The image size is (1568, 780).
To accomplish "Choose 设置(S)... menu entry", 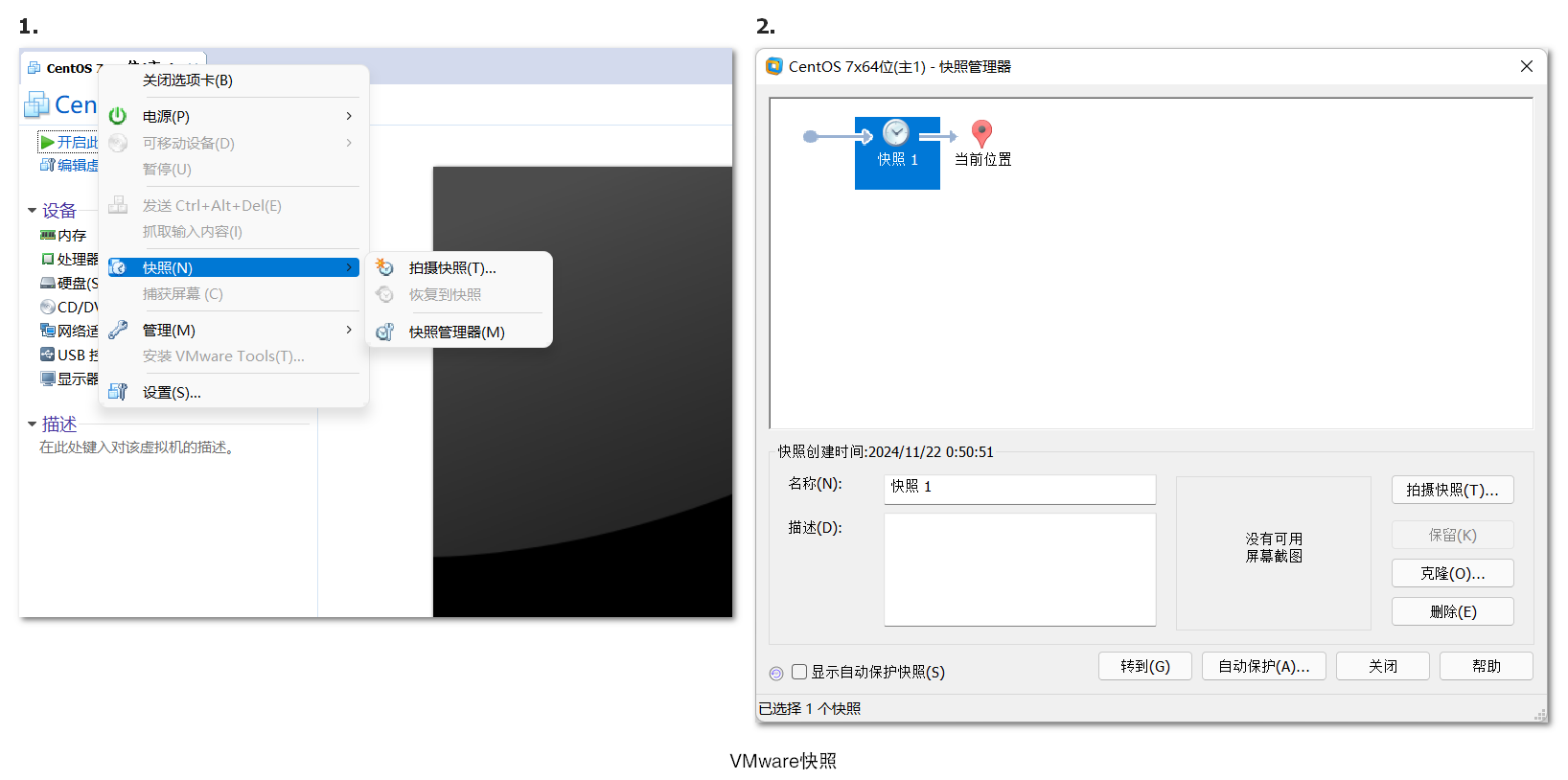I will [x=233, y=392].
